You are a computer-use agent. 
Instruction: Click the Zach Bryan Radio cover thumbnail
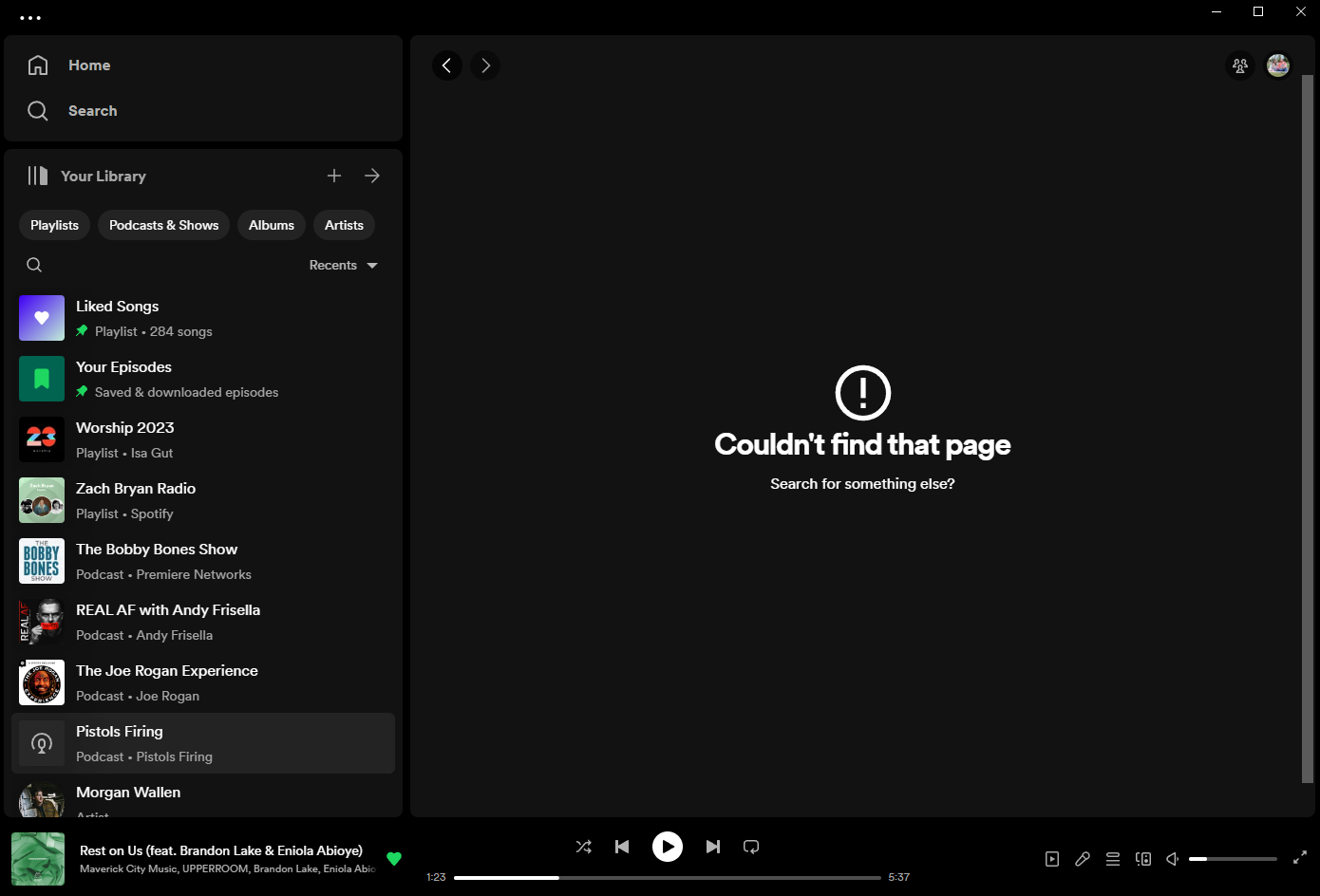(42, 500)
